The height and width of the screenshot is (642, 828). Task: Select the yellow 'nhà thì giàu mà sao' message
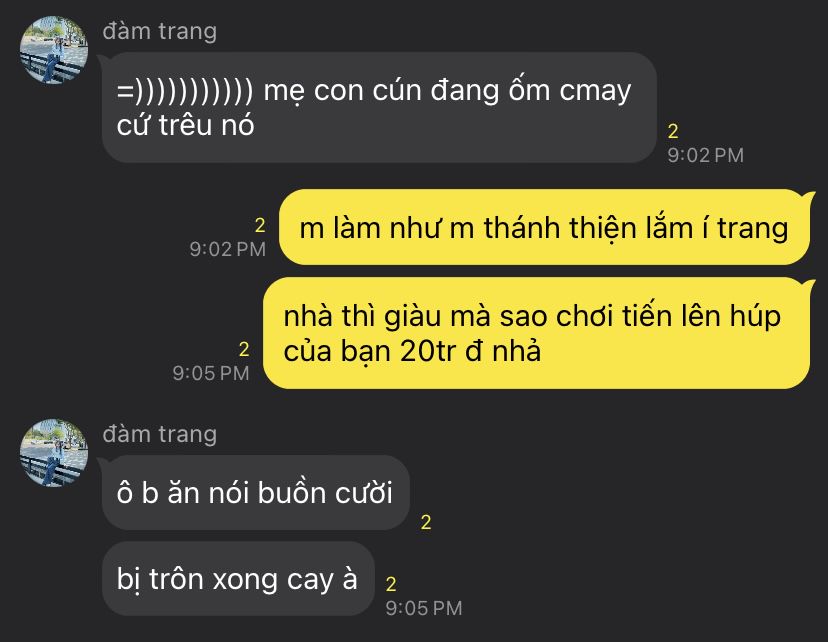[537, 333]
